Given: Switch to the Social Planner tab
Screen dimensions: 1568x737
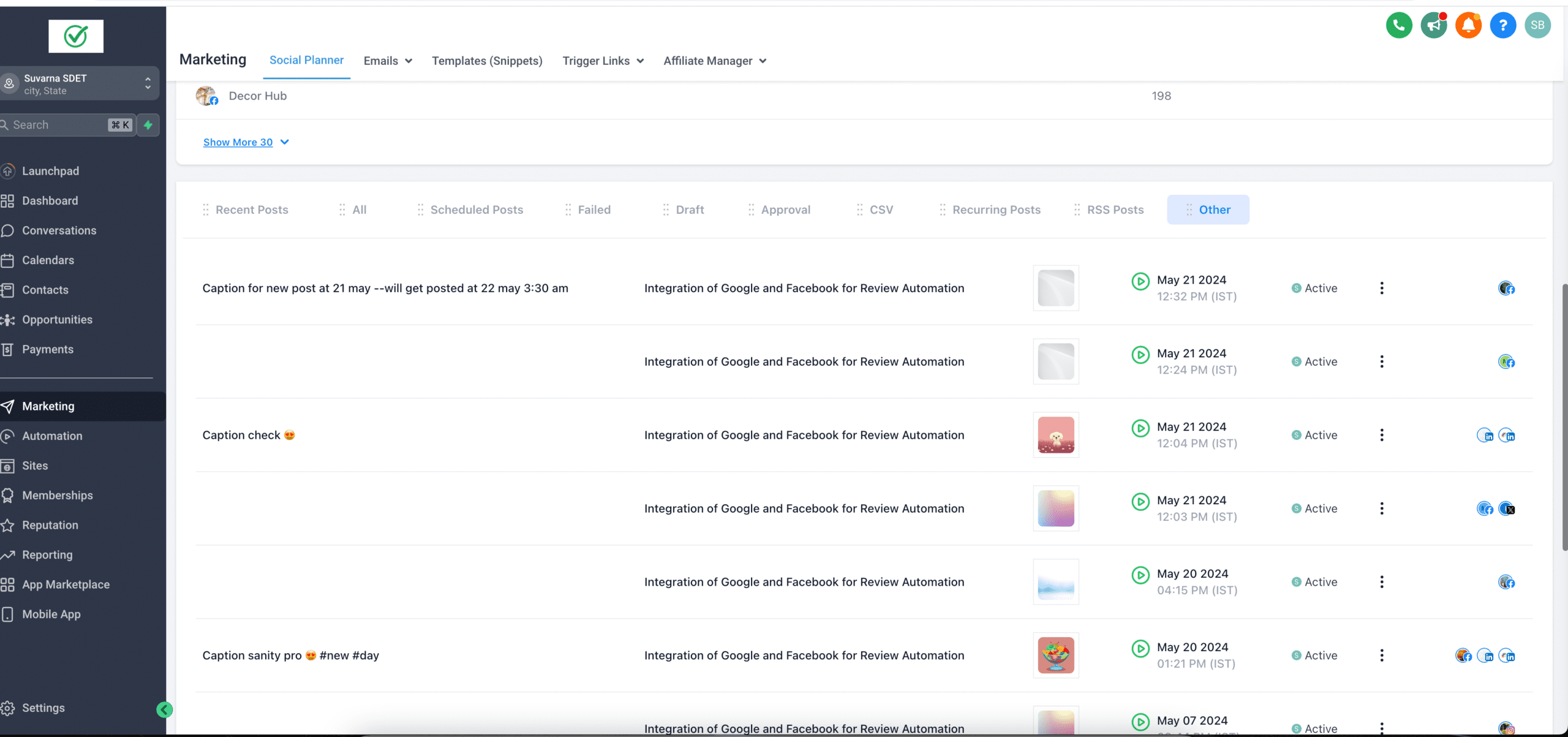Looking at the screenshot, I should point(306,60).
